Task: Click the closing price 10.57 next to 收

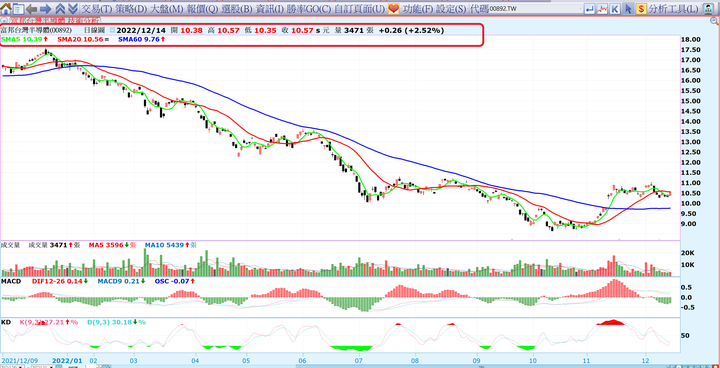Action: tap(303, 30)
